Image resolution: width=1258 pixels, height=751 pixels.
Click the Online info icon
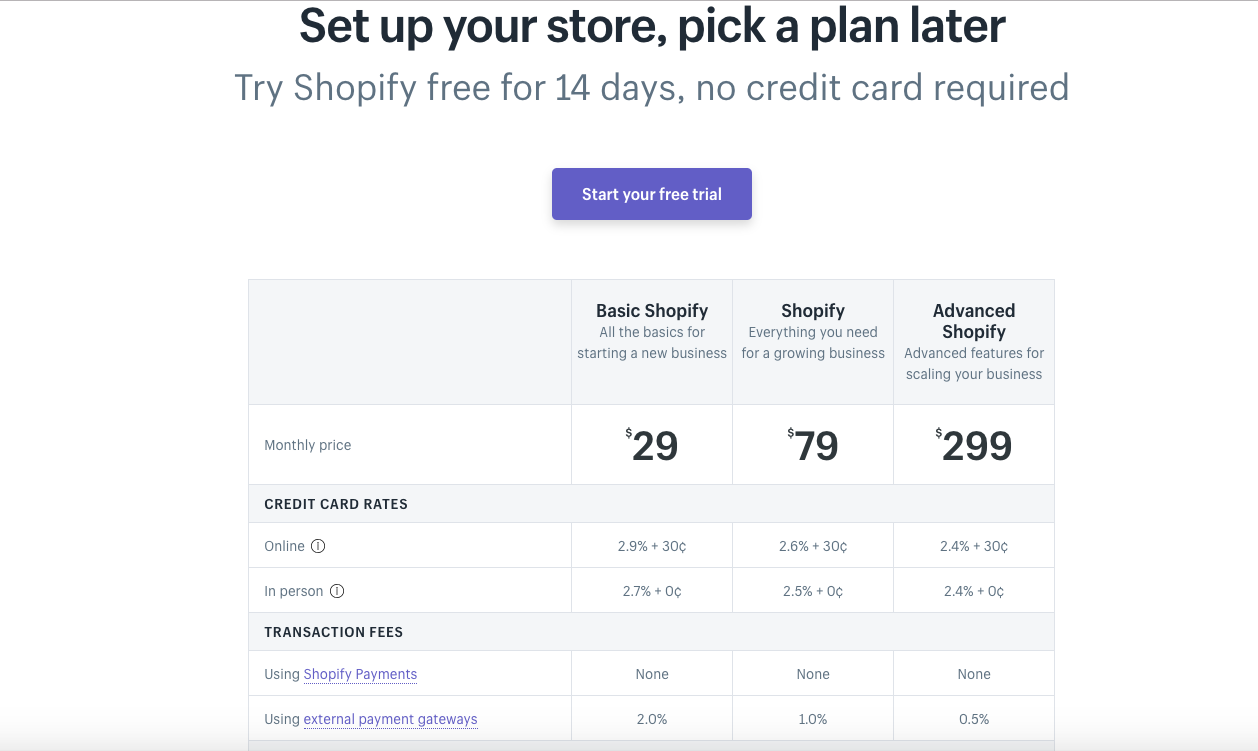(x=318, y=546)
